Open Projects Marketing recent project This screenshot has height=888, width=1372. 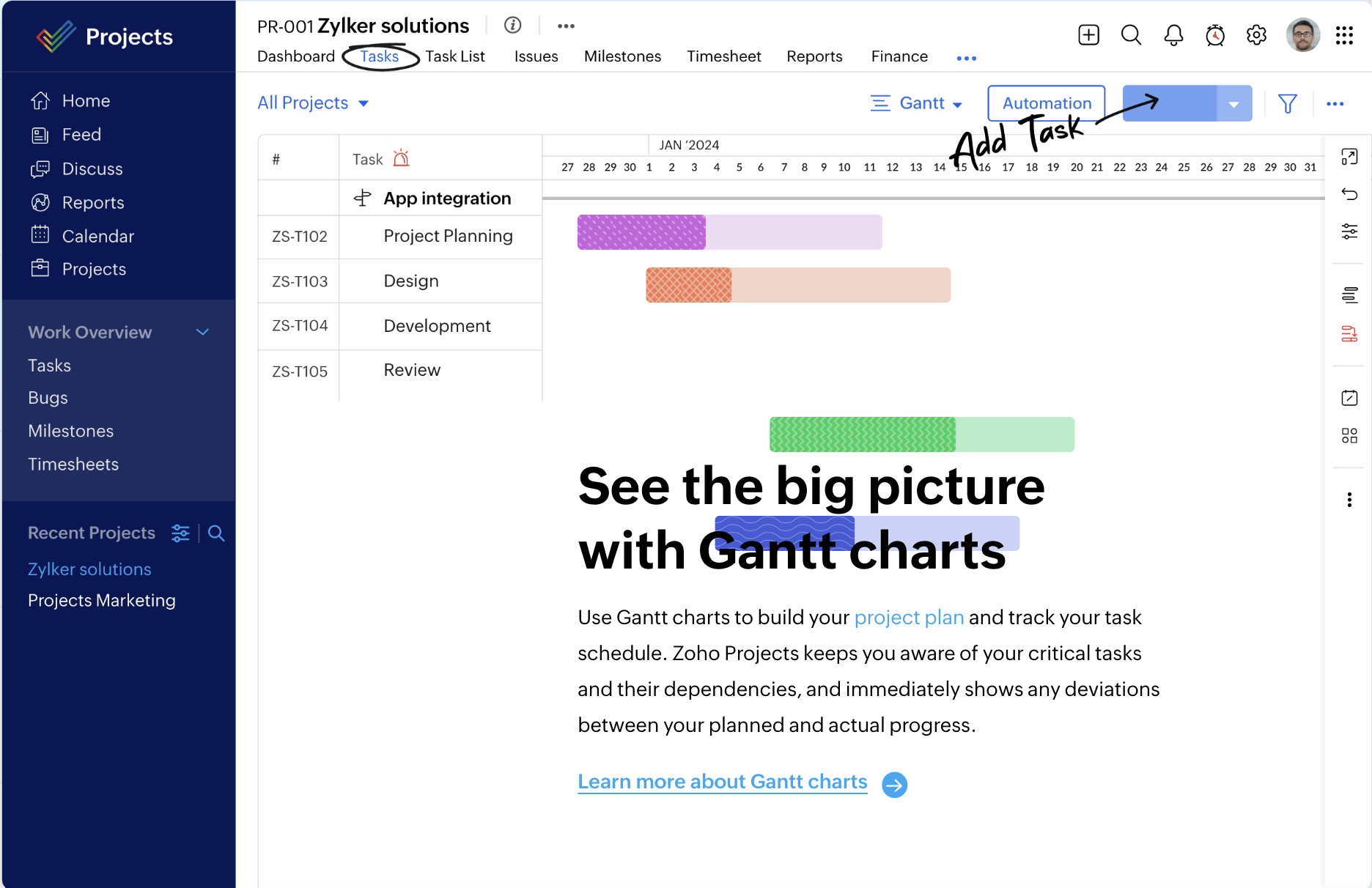102,601
